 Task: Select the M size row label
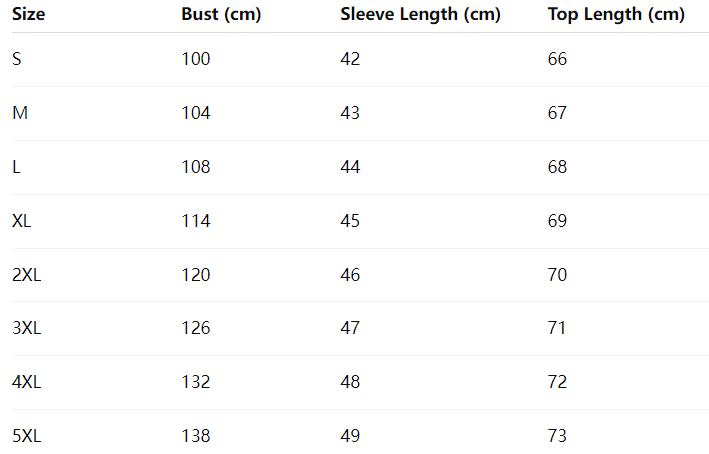(20, 114)
